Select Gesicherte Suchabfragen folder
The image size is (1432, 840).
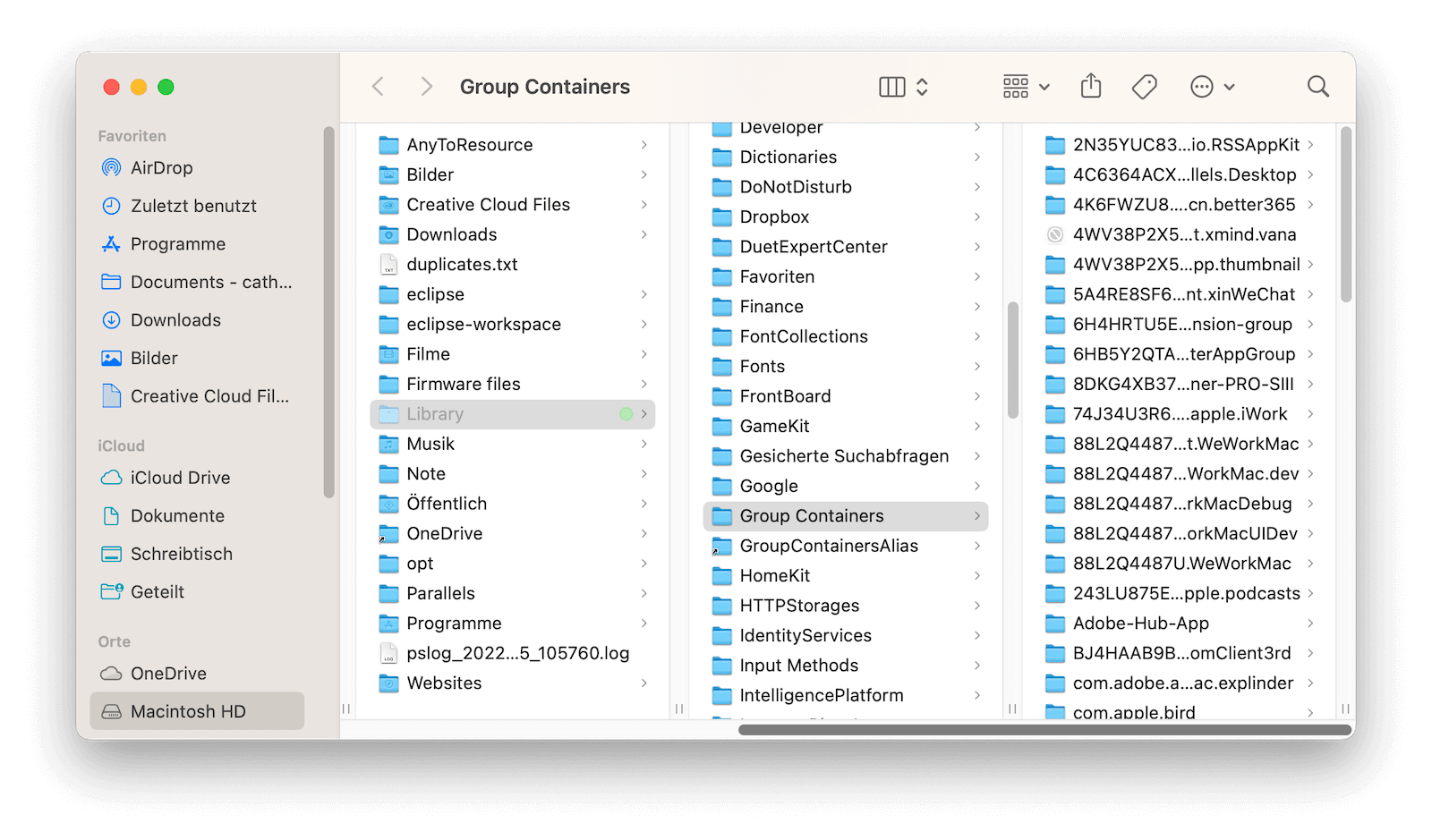click(x=846, y=456)
